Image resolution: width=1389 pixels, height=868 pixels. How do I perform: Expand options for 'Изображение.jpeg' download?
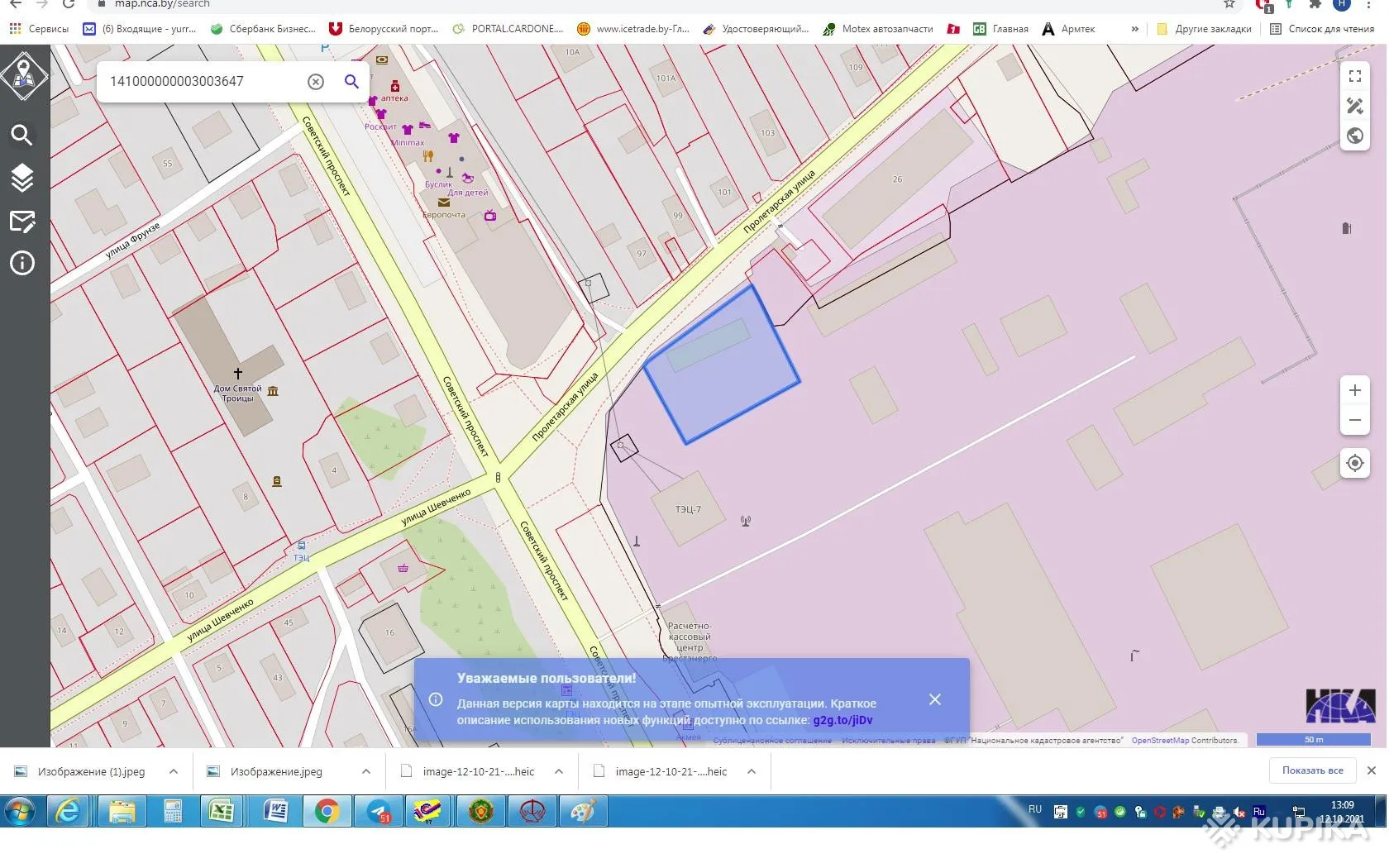[366, 771]
